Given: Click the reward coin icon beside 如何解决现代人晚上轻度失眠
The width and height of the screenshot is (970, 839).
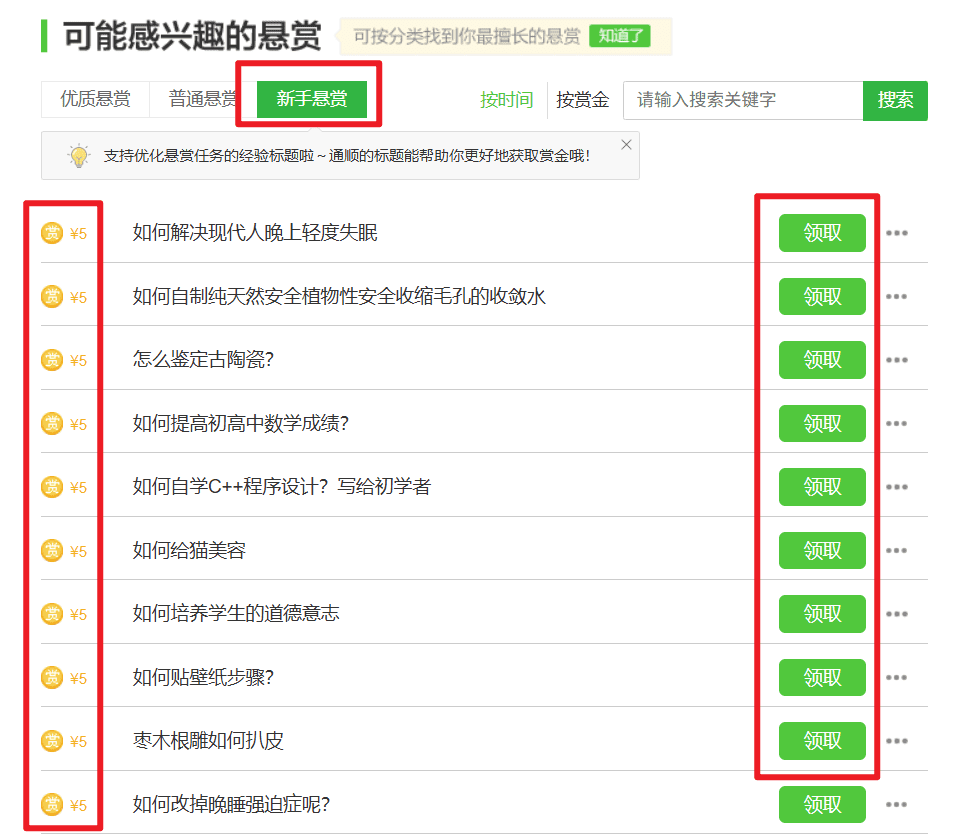Looking at the screenshot, I should (52, 233).
